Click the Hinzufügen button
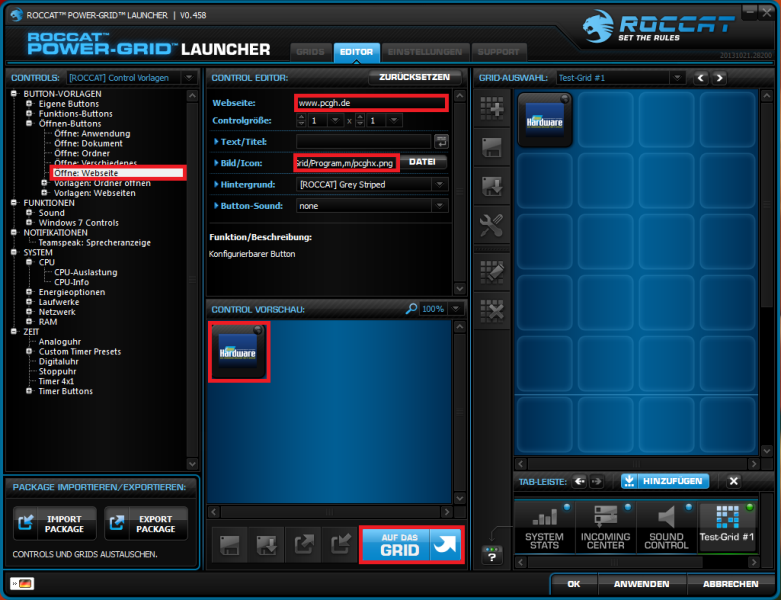Image resolution: width=781 pixels, height=600 pixels. pyautogui.click(x=665, y=481)
